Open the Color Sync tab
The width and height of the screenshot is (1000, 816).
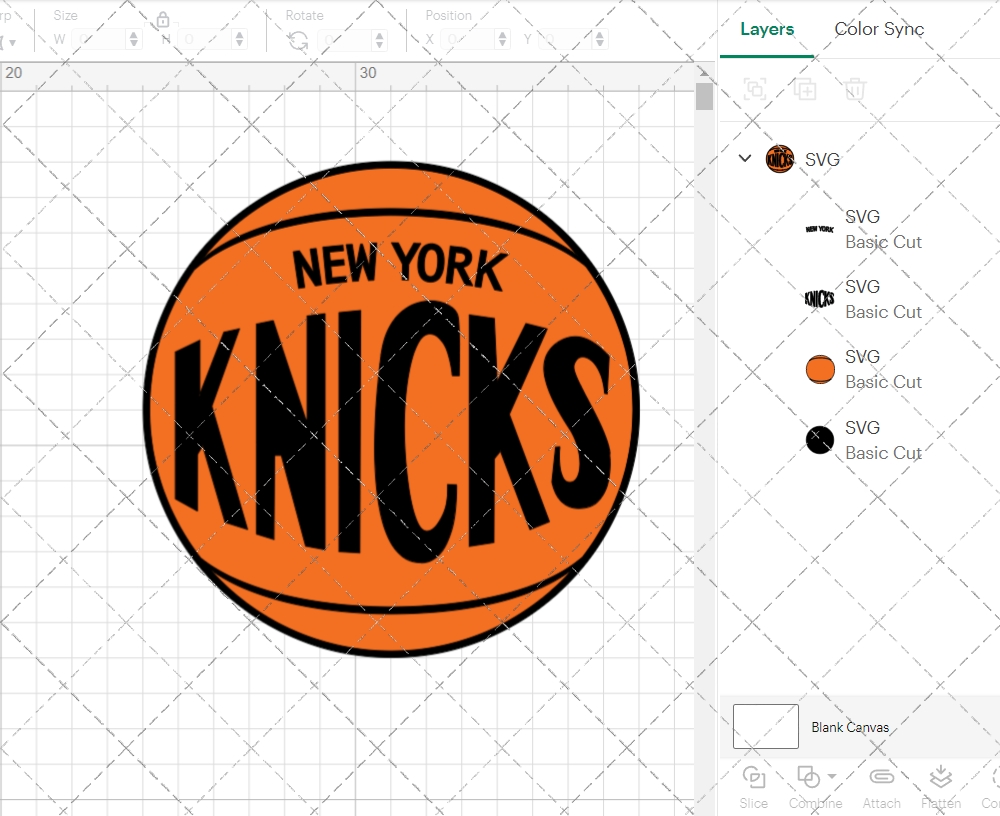tap(879, 29)
